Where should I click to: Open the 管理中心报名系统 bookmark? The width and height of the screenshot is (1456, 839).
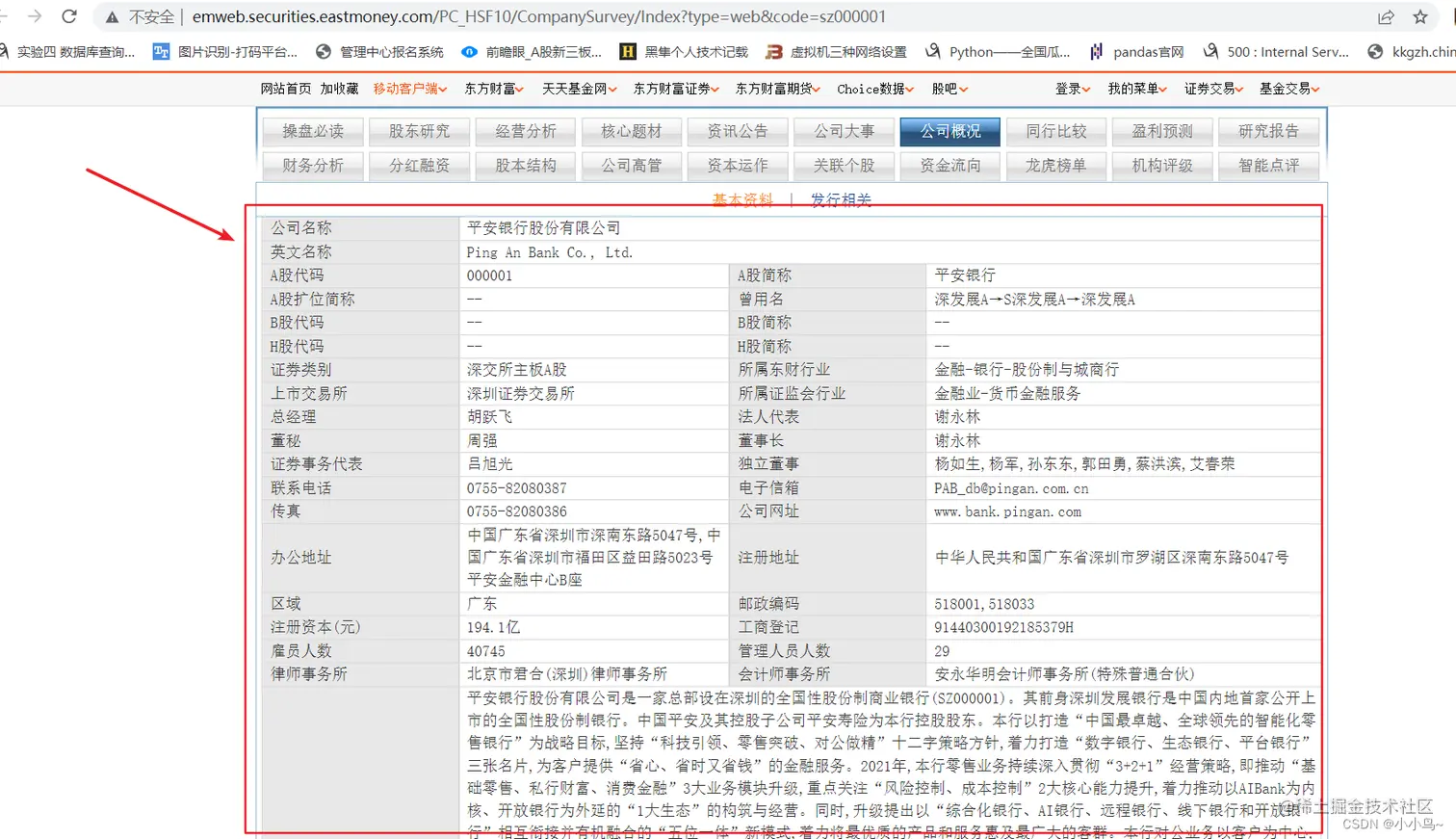point(379,52)
